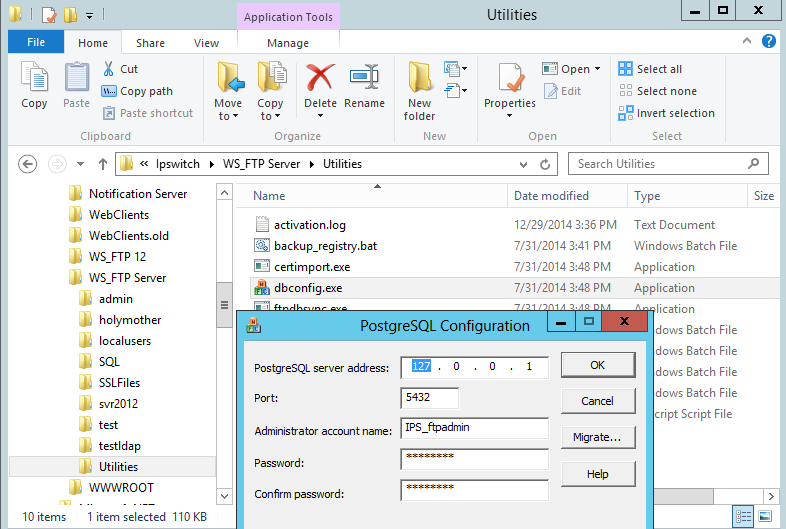This screenshot has height=529, width=786.
Task: Switch to large icons view in status bar
Action: click(765, 516)
